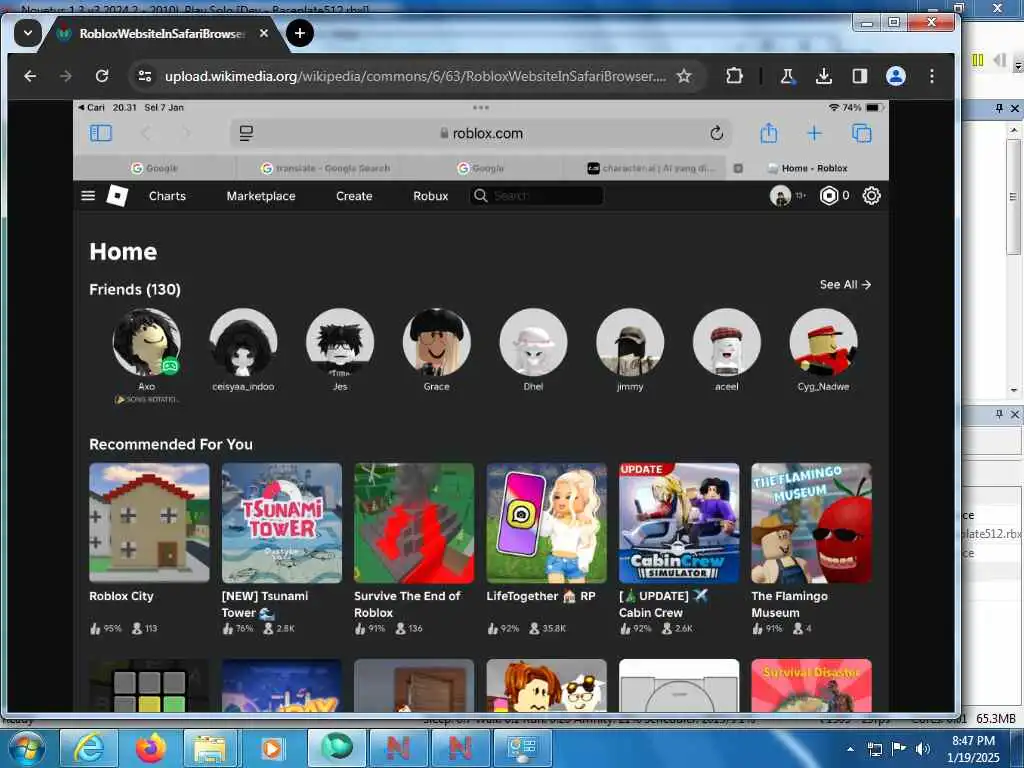Open friend Grace's avatar

point(436,342)
